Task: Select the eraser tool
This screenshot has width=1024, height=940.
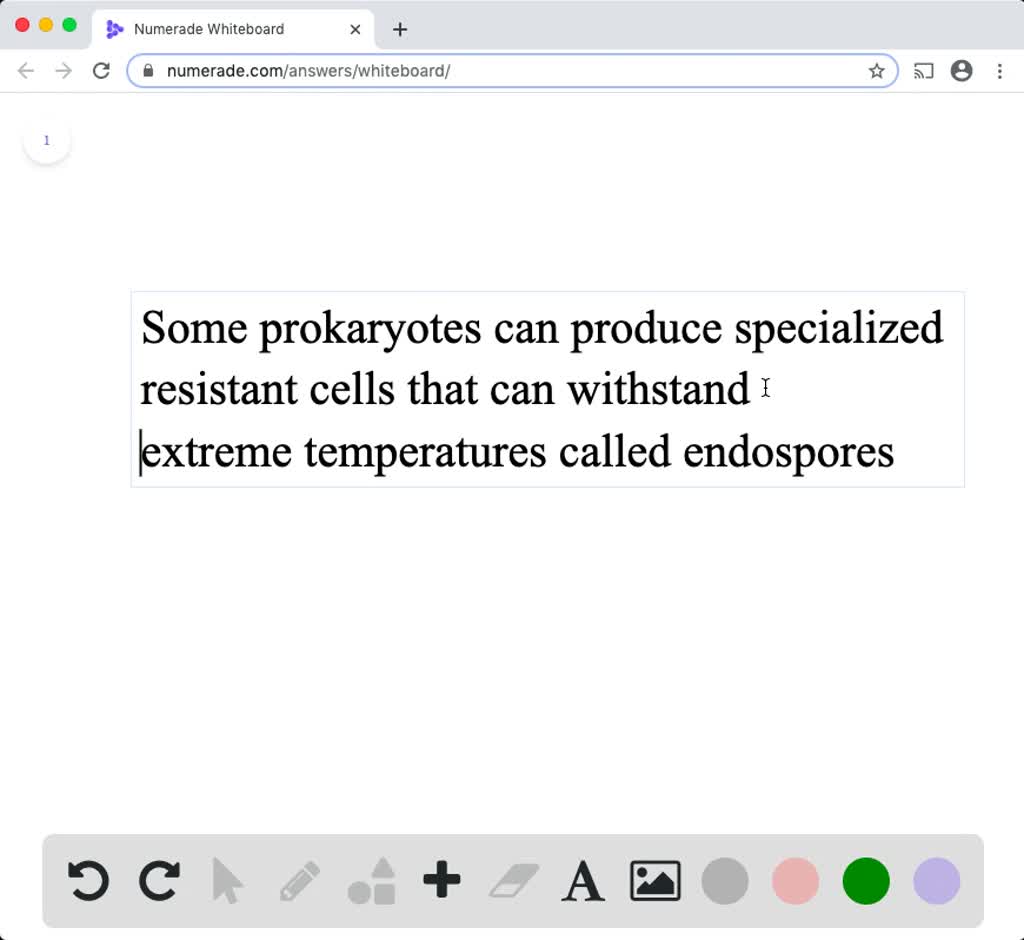Action: 513,881
